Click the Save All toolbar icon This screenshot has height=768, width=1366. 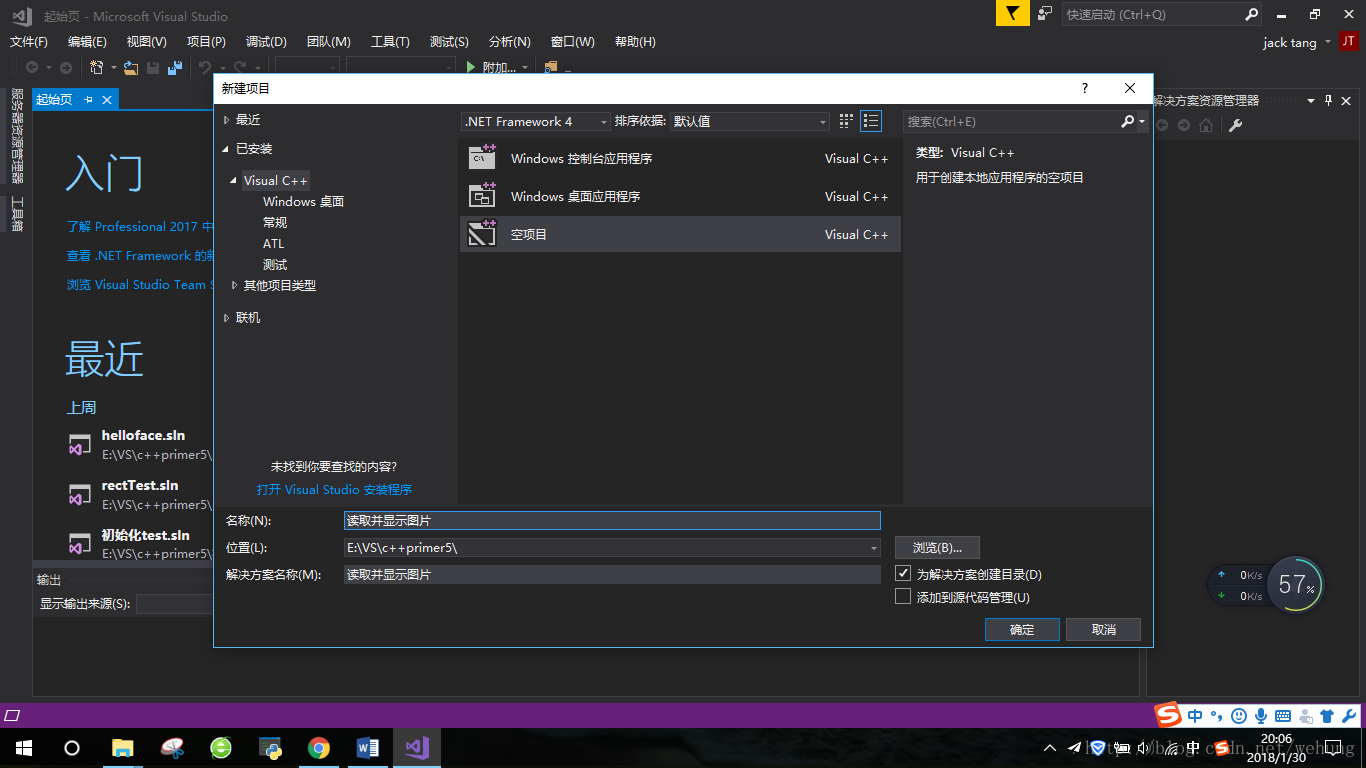(x=175, y=67)
